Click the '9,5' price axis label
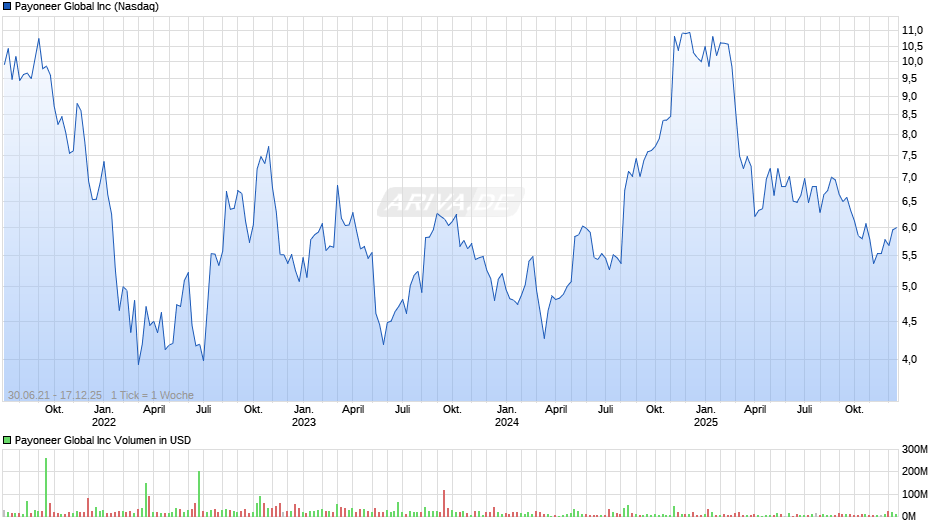This screenshot has height=526, width=940. coord(909,78)
